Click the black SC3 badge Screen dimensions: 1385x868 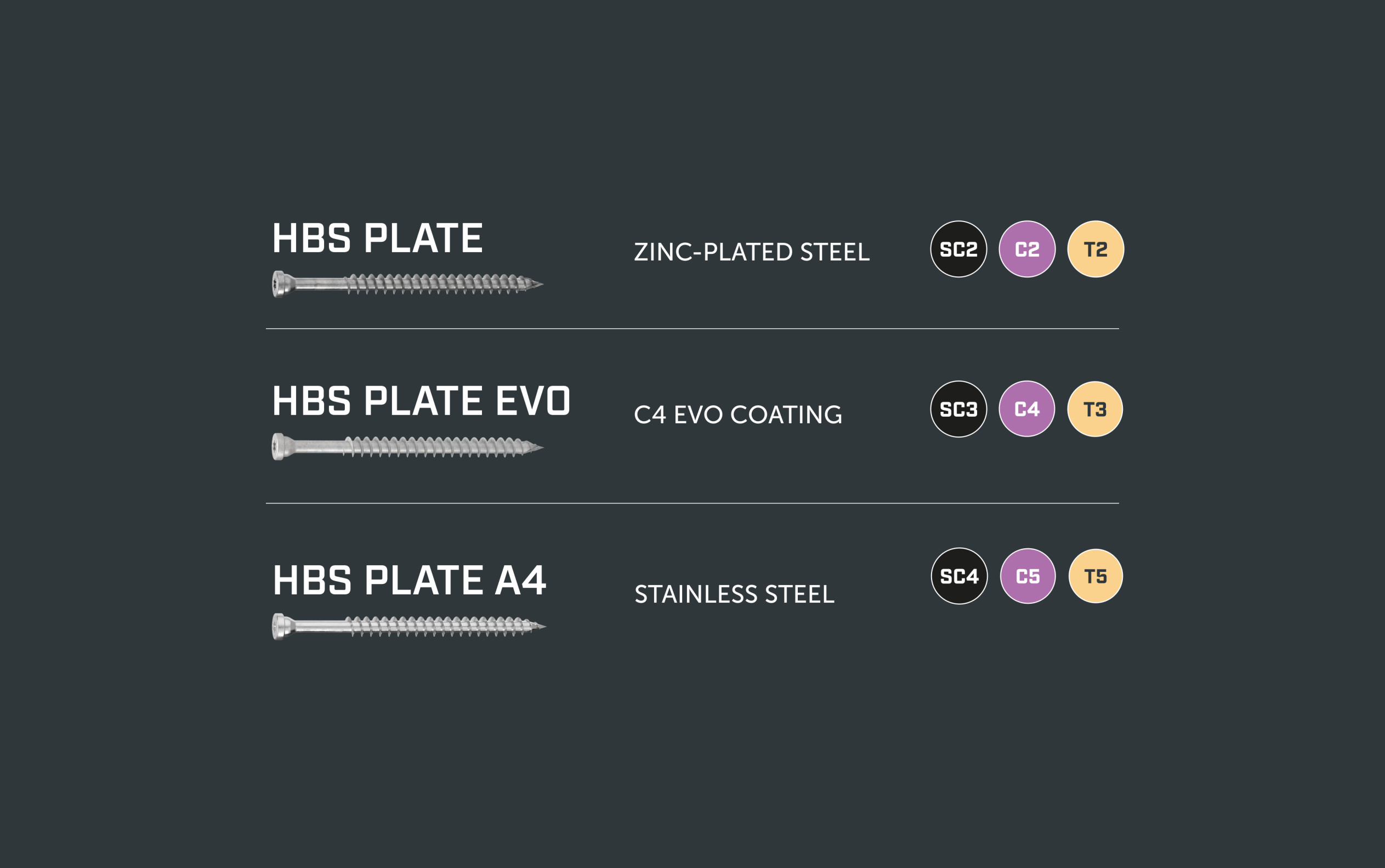pyautogui.click(x=958, y=409)
